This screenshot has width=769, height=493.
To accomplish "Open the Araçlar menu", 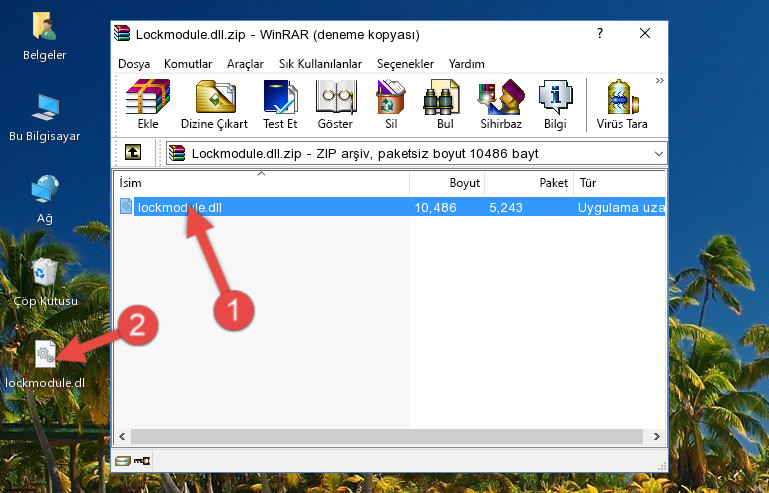I will point(245,64).
